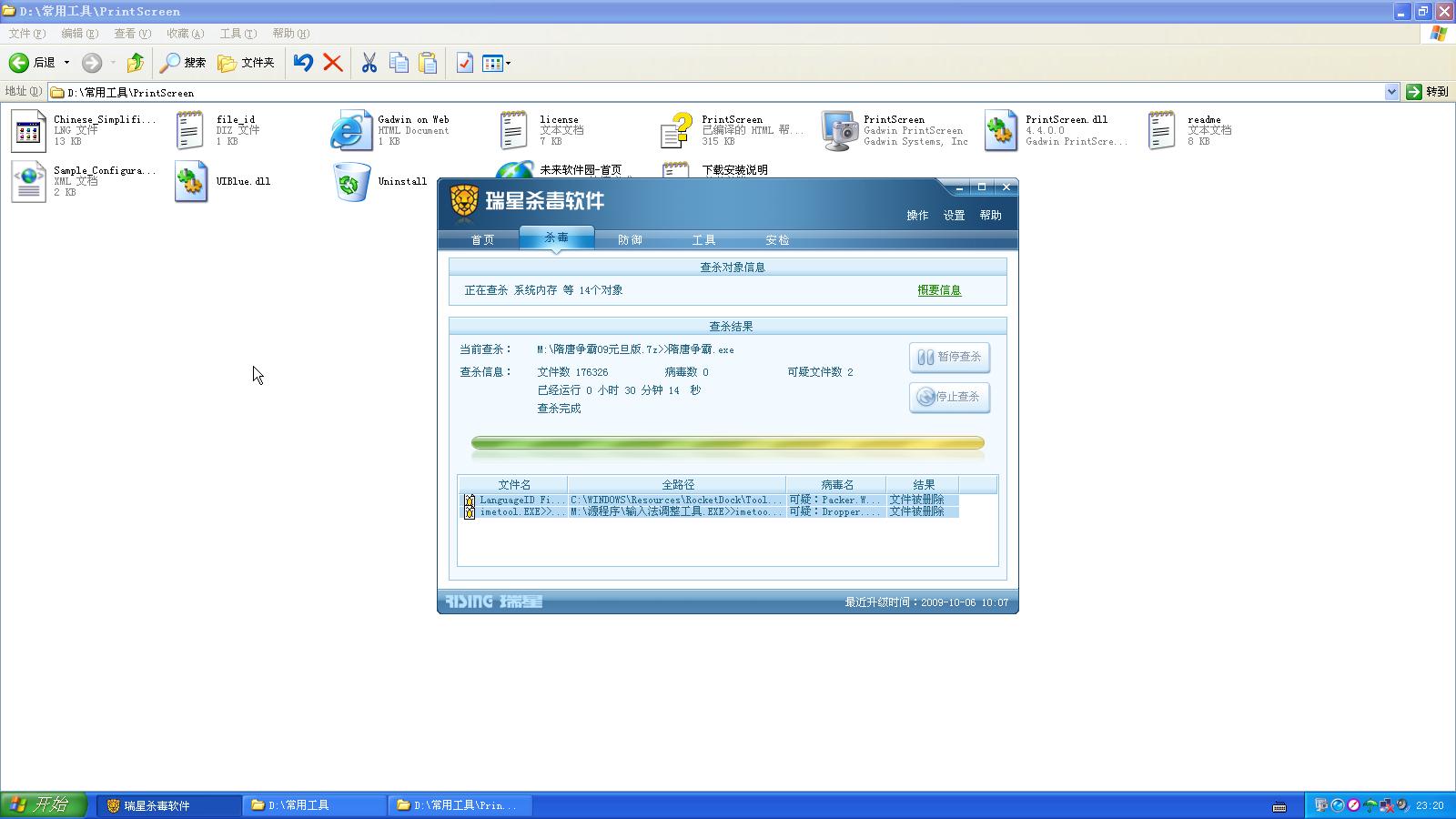Click the clipboard paste icon
Image resolution: width=1456 pixels, height=819 pixels.
(x=428, y=63)
